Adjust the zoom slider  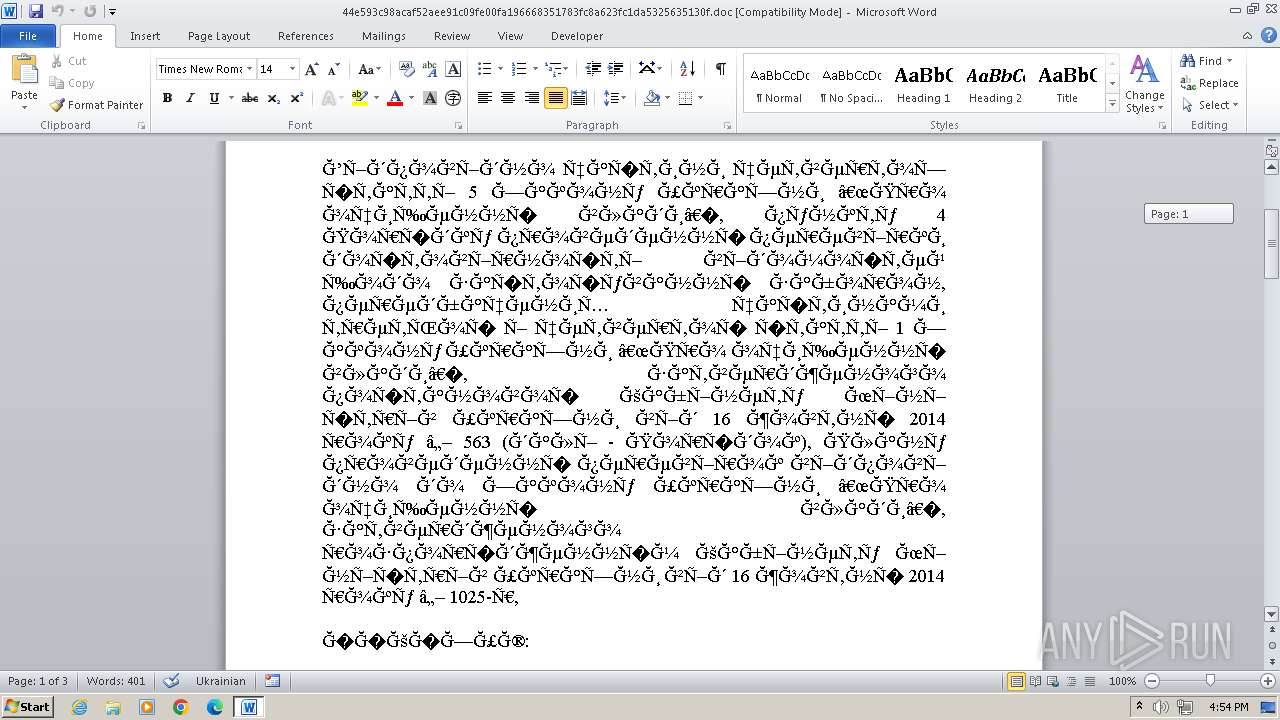point(1210,681)
